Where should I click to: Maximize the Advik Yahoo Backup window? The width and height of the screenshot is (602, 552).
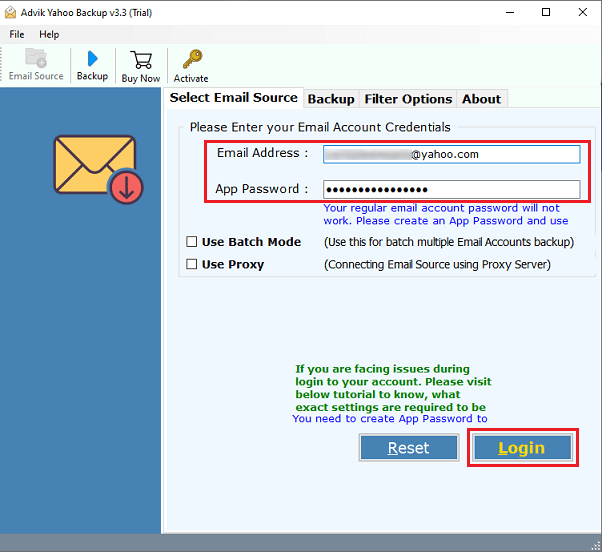point(546,13)
